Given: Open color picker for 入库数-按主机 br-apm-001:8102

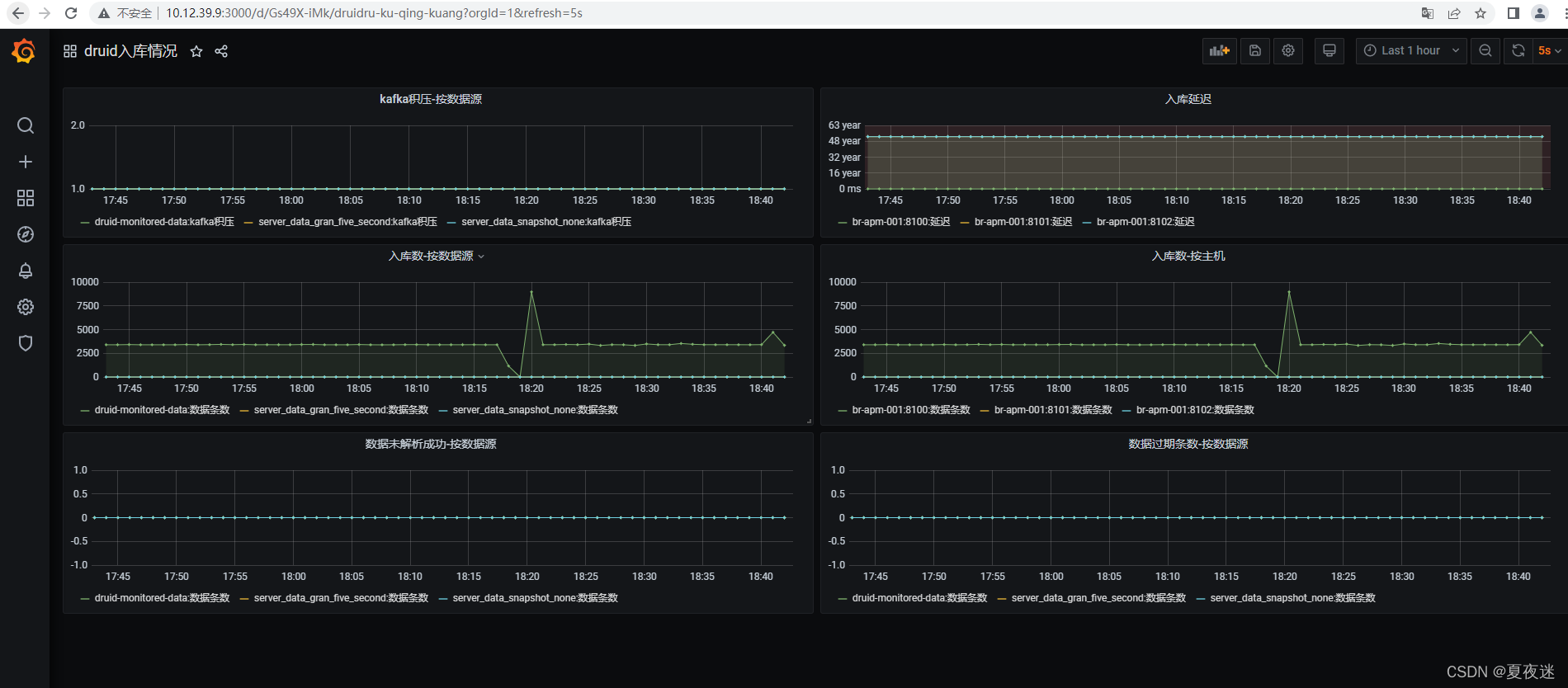Looking at the screenshot, I should pos(1126,411).
